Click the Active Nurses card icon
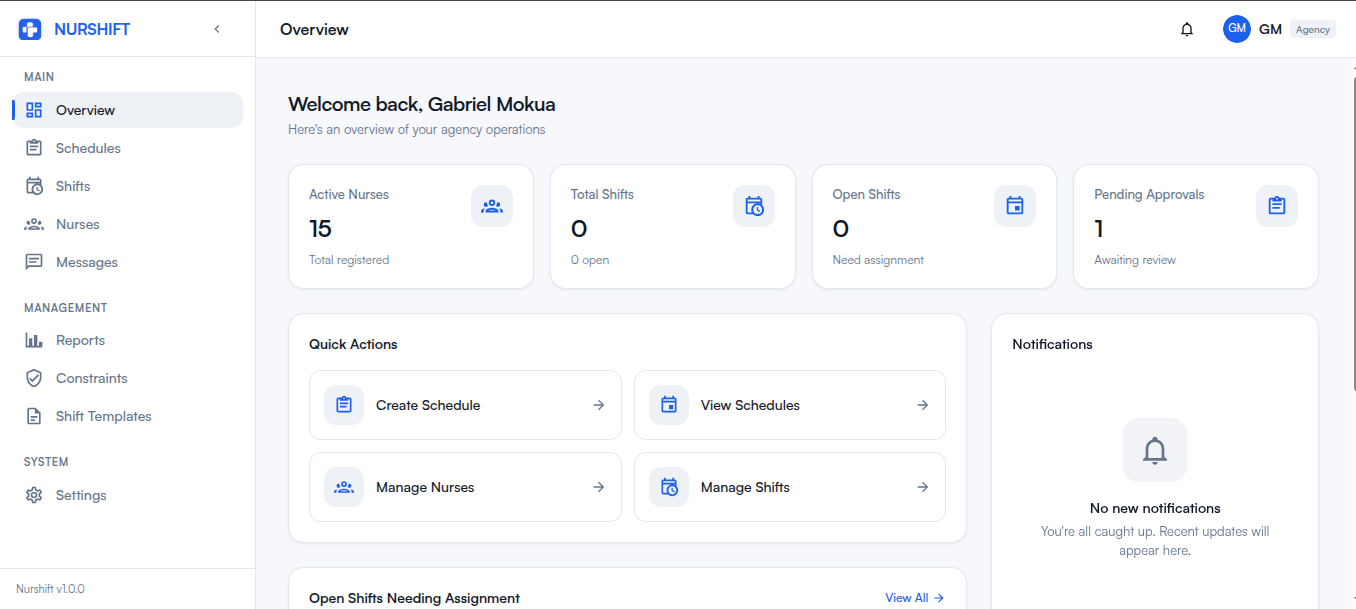The width and height of the screenshot is (1356, 609). tap(491, 206)
